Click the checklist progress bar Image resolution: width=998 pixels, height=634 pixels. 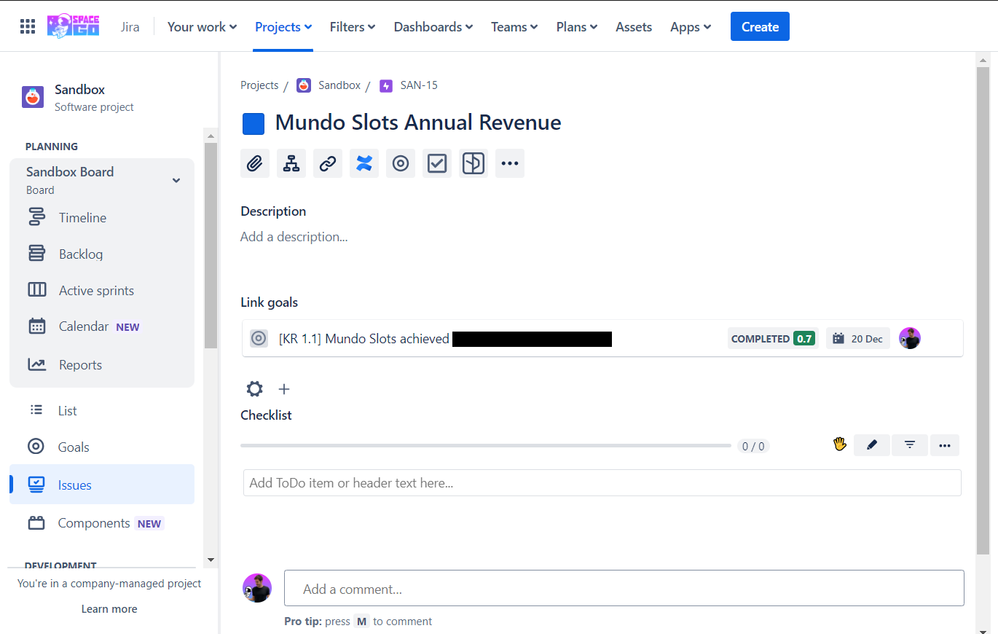tap(487, 445)
